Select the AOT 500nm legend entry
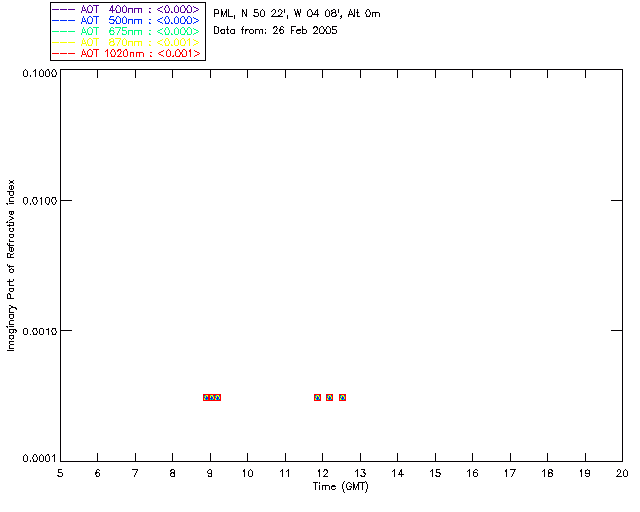 click(126, 20)
